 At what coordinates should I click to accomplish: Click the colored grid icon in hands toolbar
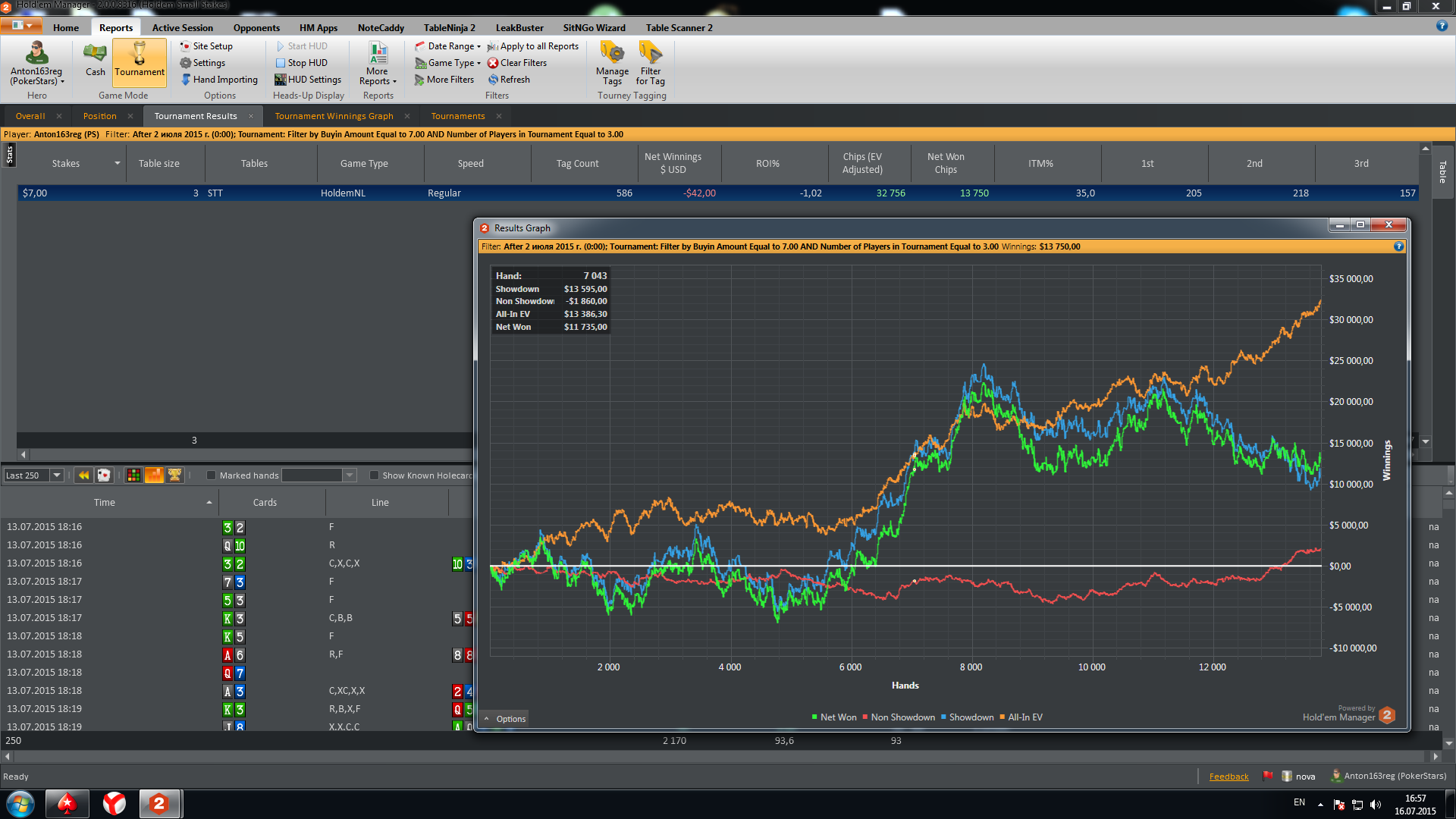pyautogui.click(x=133, y=475)
